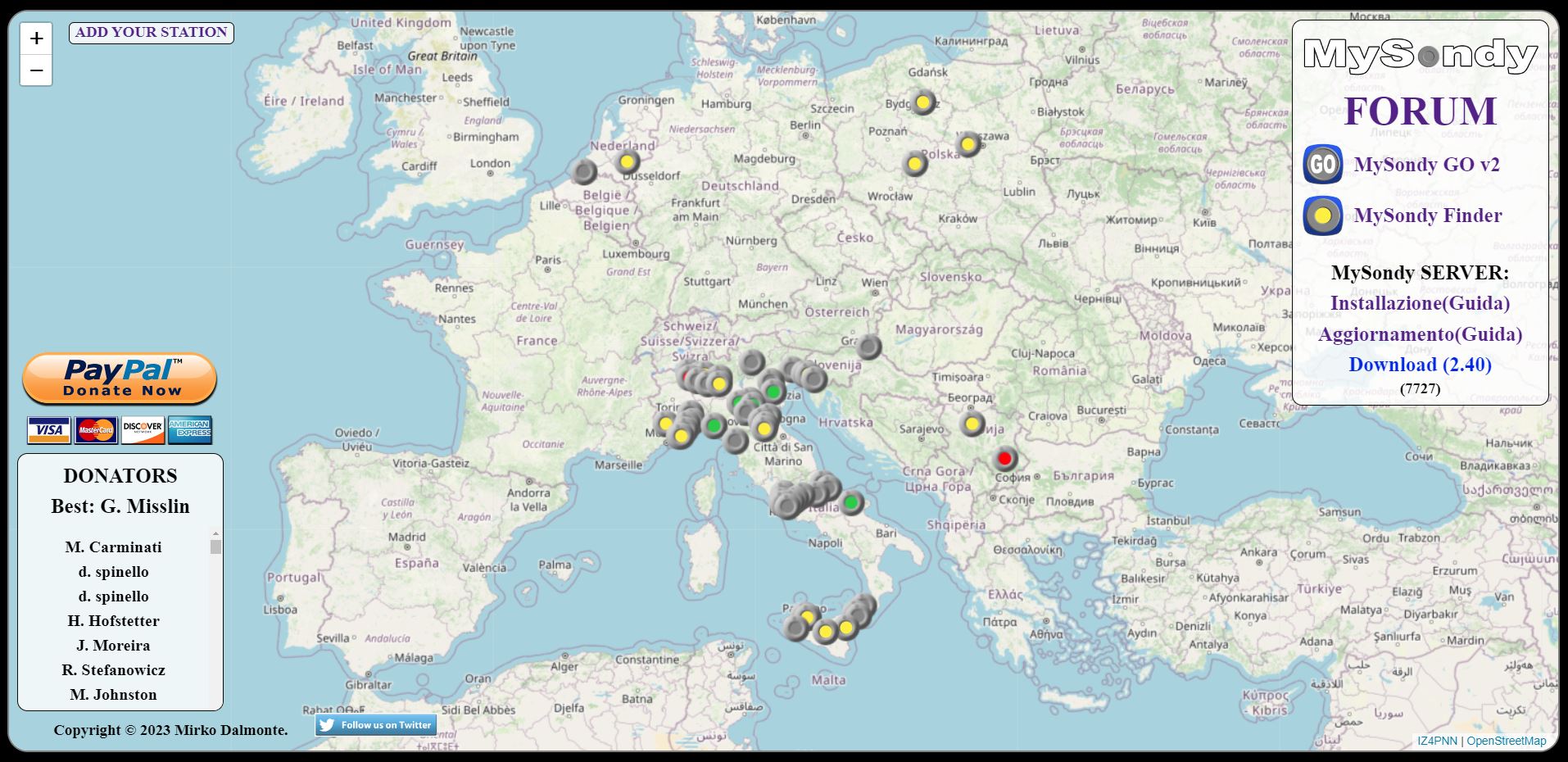Zoom in on the map
The image size is (1568, 762).
[36, 39]
